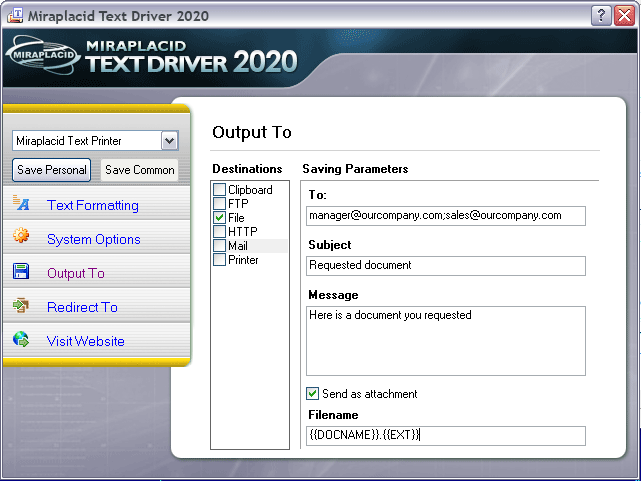The width and height of the screenshot is (641, 481).
Task: Select the File label in Destinations list
Action: click(236, 217)
